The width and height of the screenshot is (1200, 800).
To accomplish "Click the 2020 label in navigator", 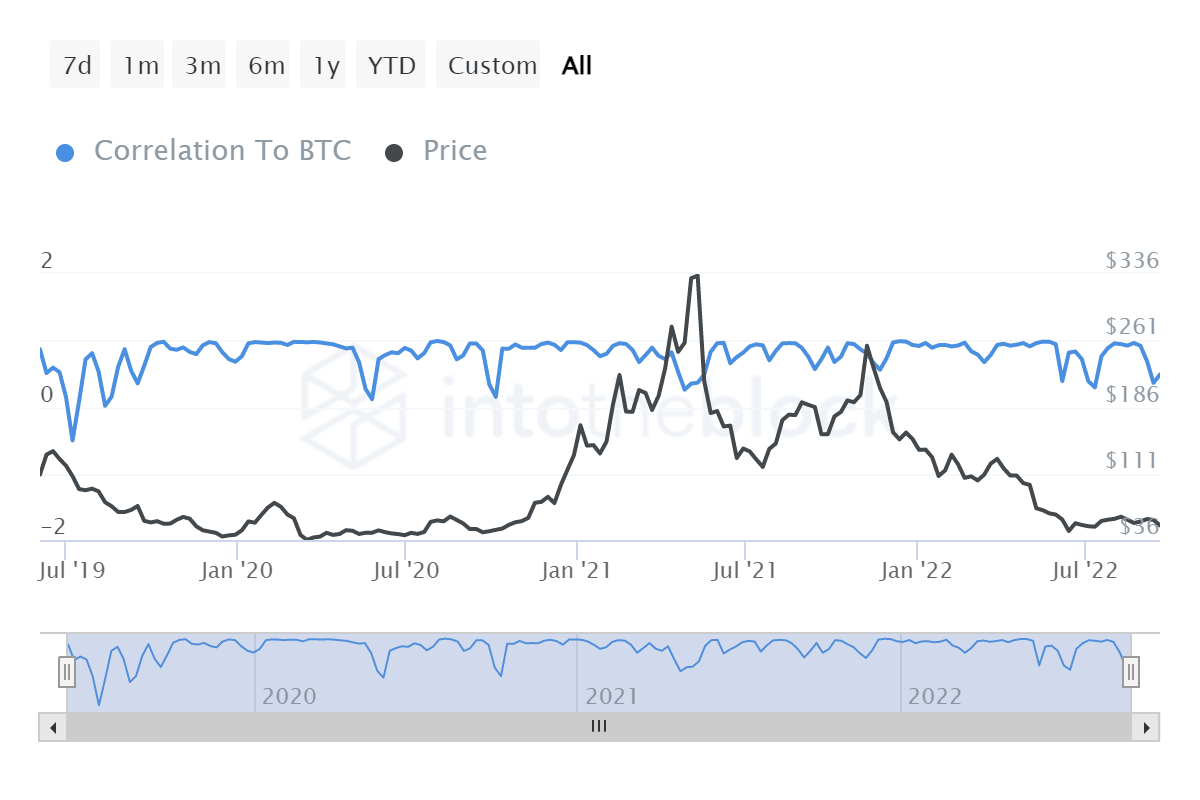I will (x=289, y=697).
